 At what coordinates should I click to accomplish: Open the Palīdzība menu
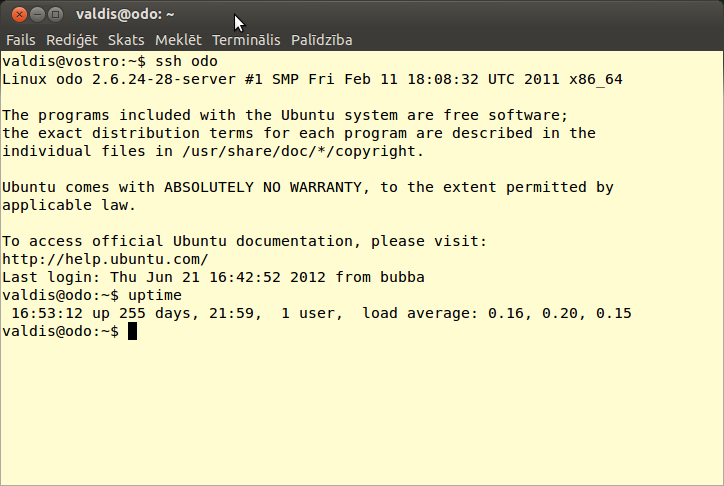pos(321,40)
